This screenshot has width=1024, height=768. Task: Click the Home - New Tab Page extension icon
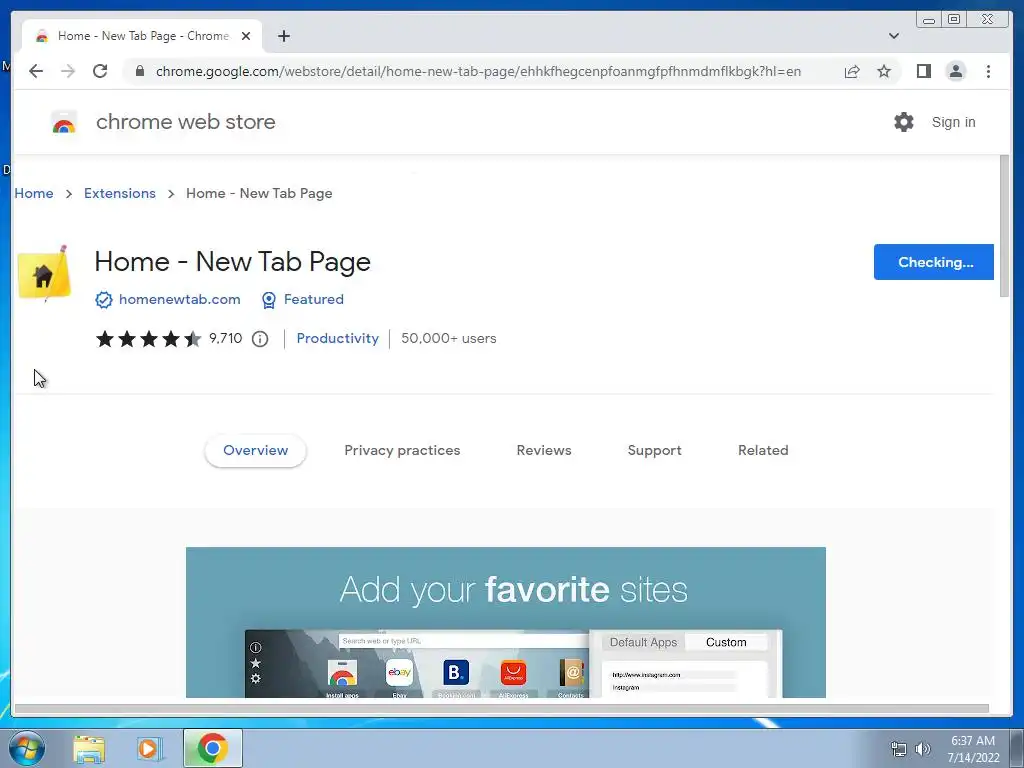coord(44,274)
